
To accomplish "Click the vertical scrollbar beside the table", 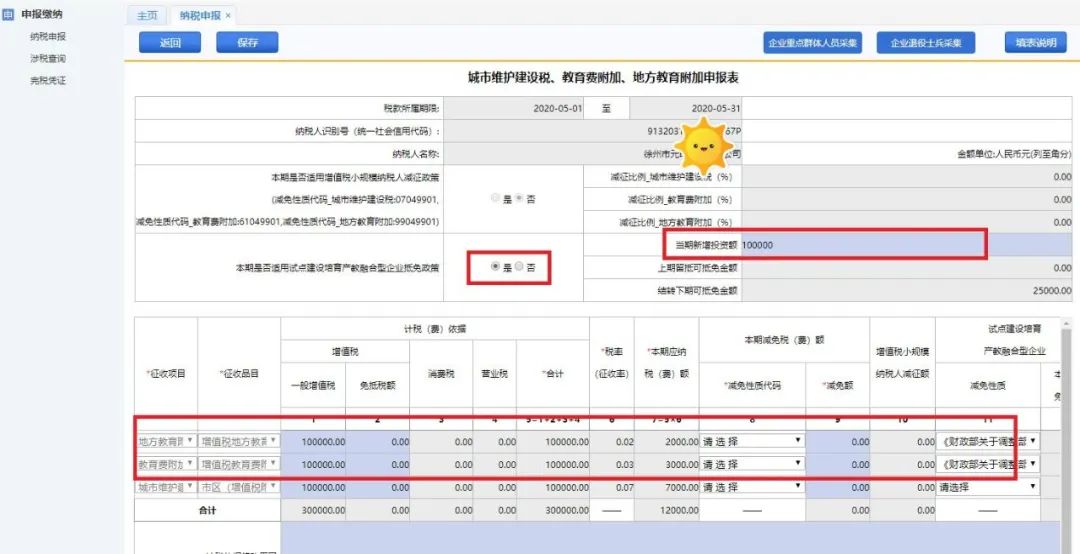I will click(x=1068, y=420).
